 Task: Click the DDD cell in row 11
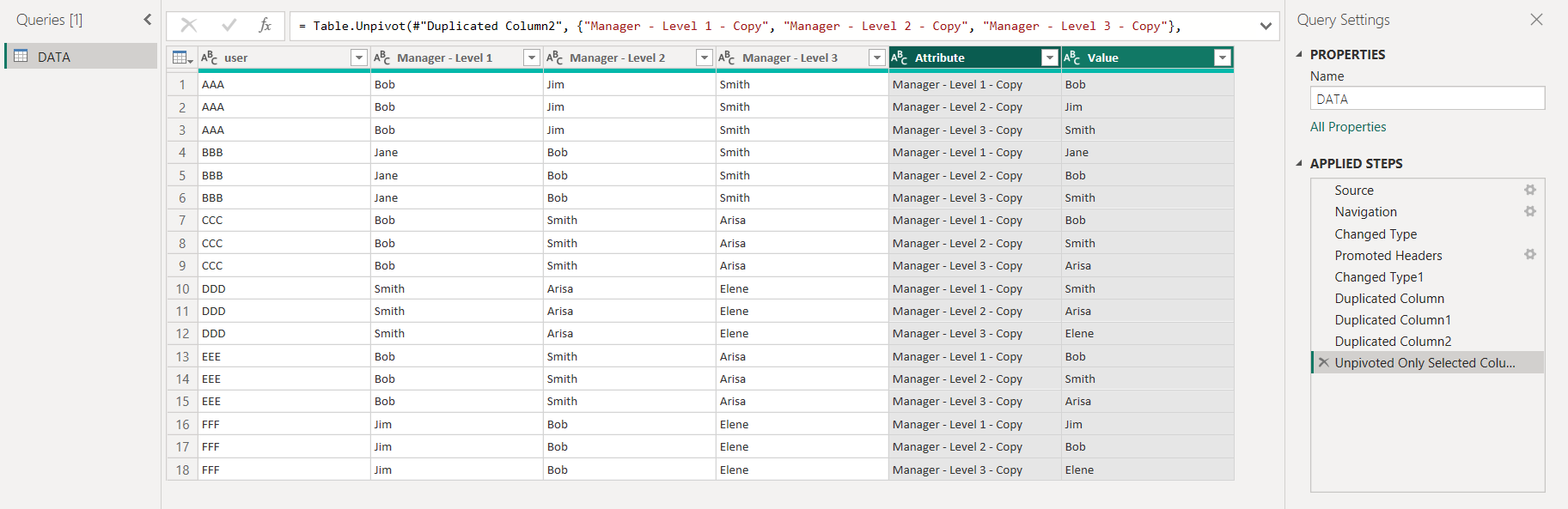(x=284, y=311)
